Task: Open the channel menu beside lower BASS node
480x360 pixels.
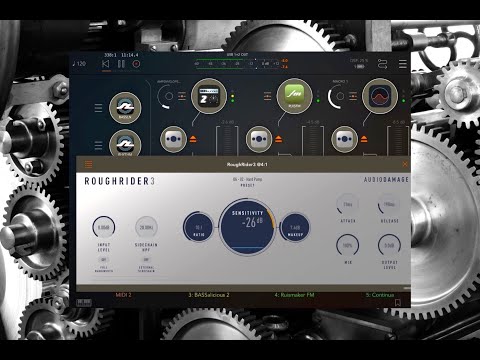Action: tap(98, 145)
